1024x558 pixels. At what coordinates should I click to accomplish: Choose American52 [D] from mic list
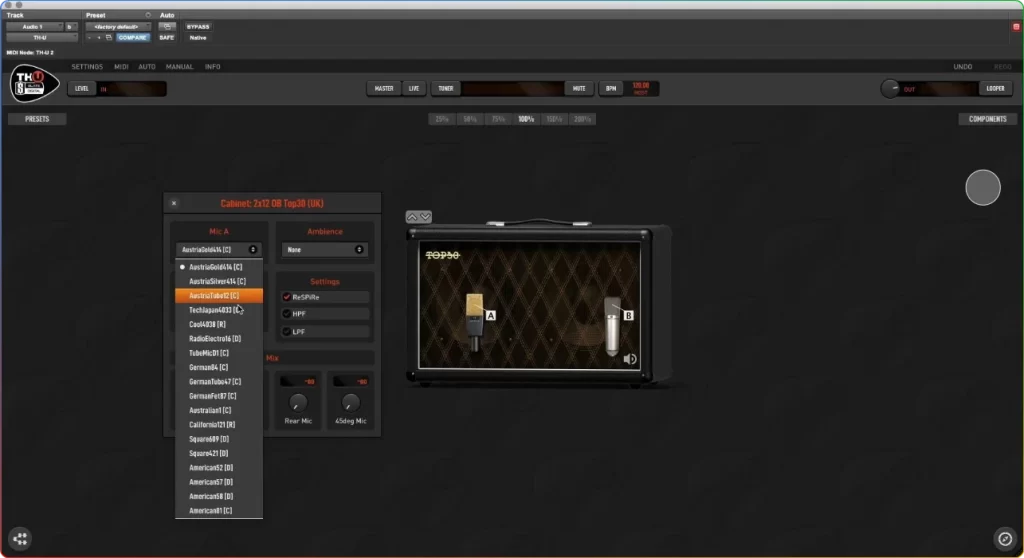pos(219,468)
